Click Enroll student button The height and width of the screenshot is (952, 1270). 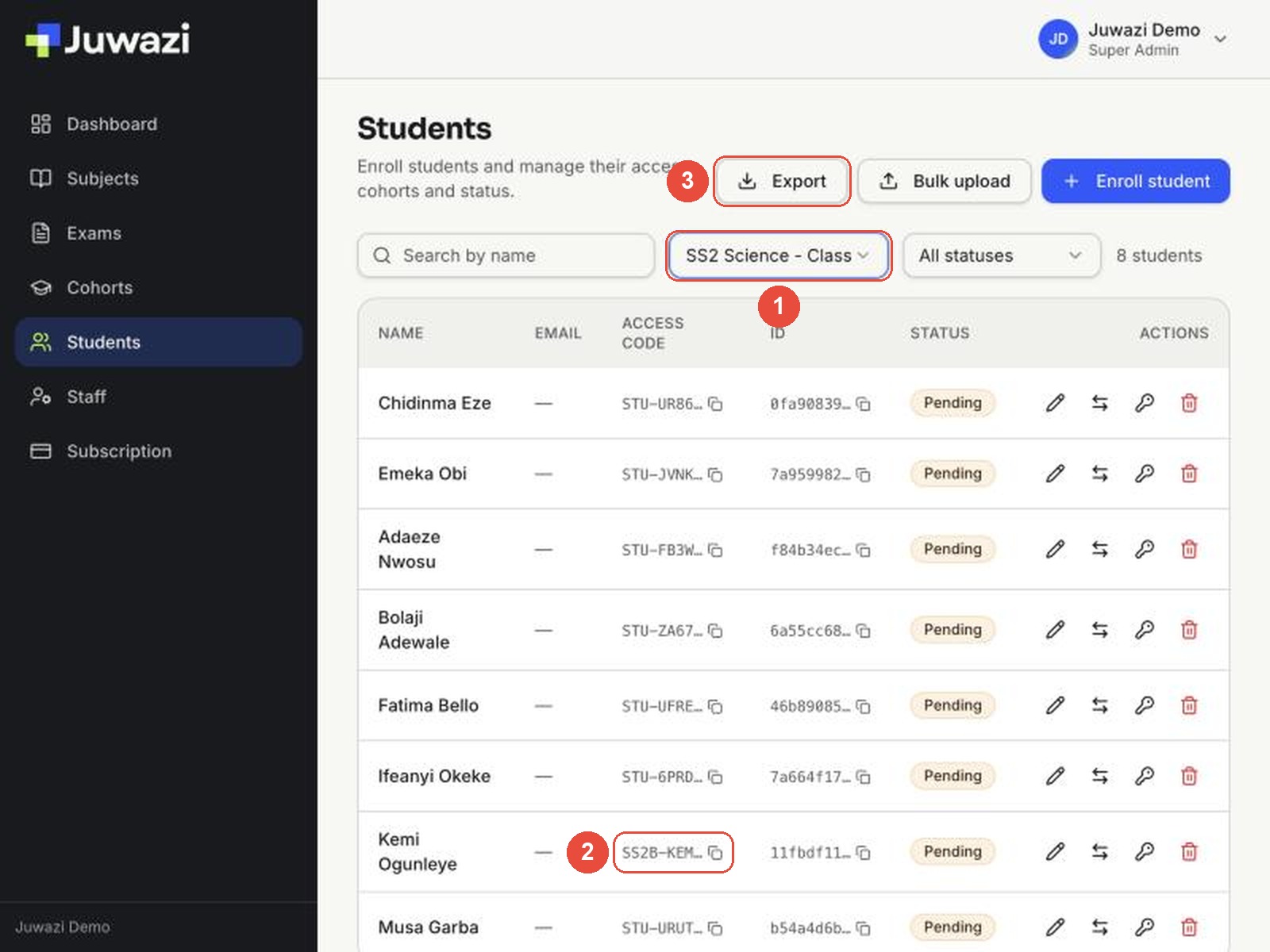1136,181
